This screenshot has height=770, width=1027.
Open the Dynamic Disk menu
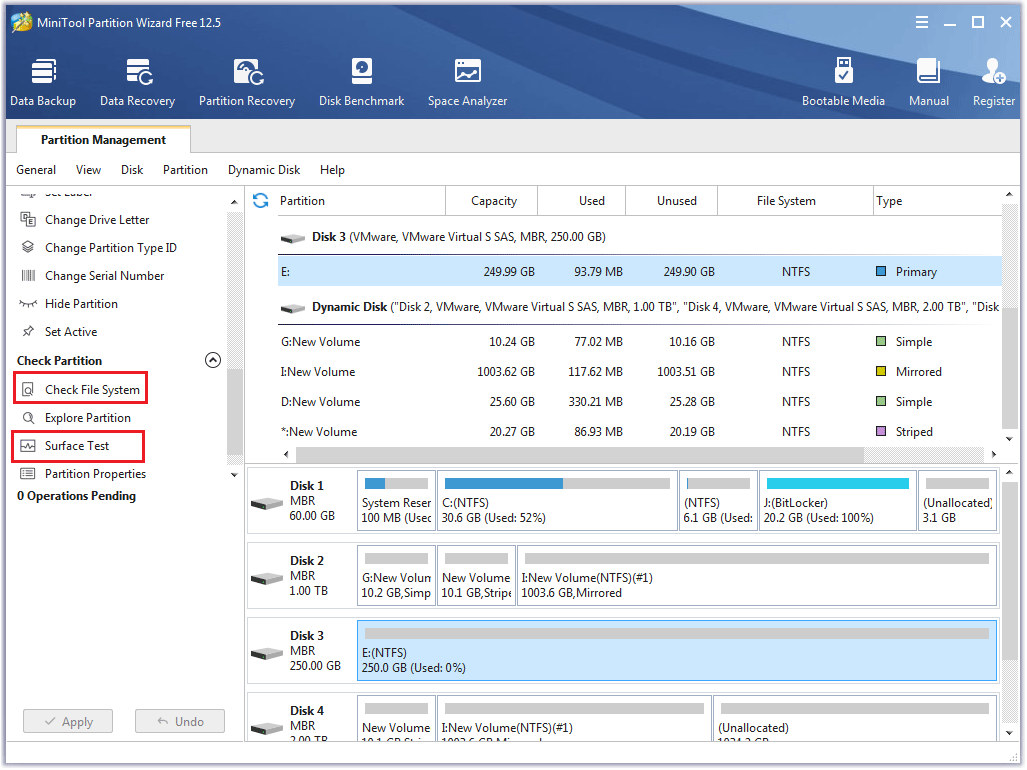[264, 170]
